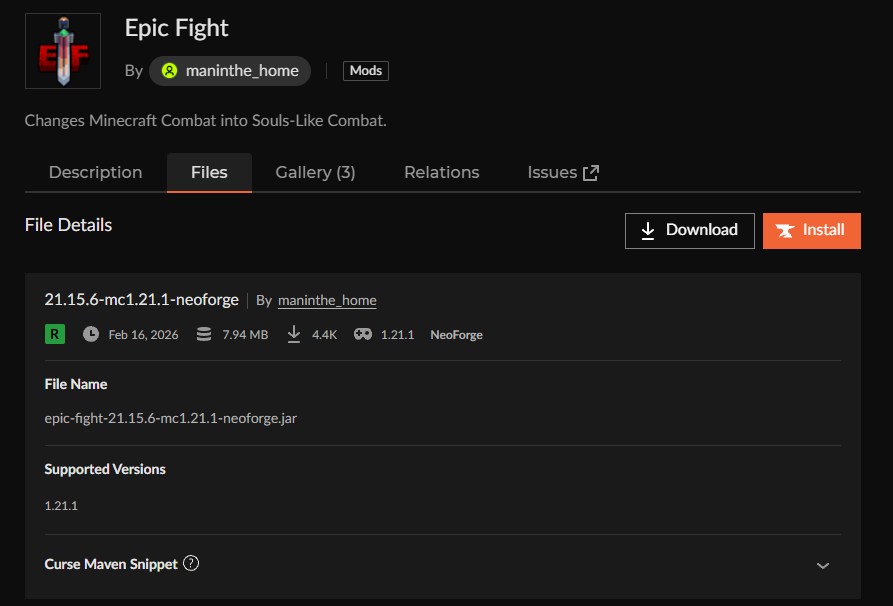Click the author avatar next to maninthe_home
This screenshot has height=606, width=893.
169,71
